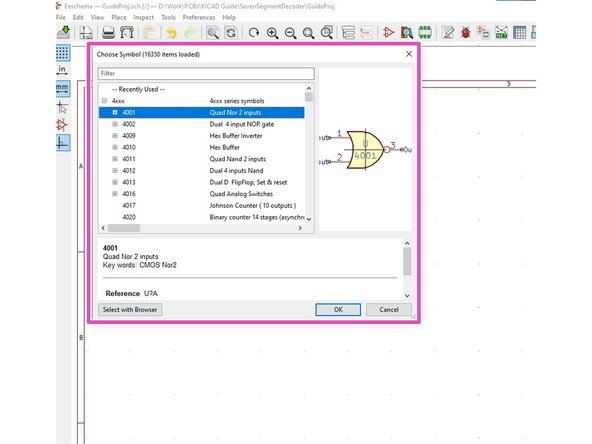Click the zoom to selection icon
592x444 pixels.
327,32
